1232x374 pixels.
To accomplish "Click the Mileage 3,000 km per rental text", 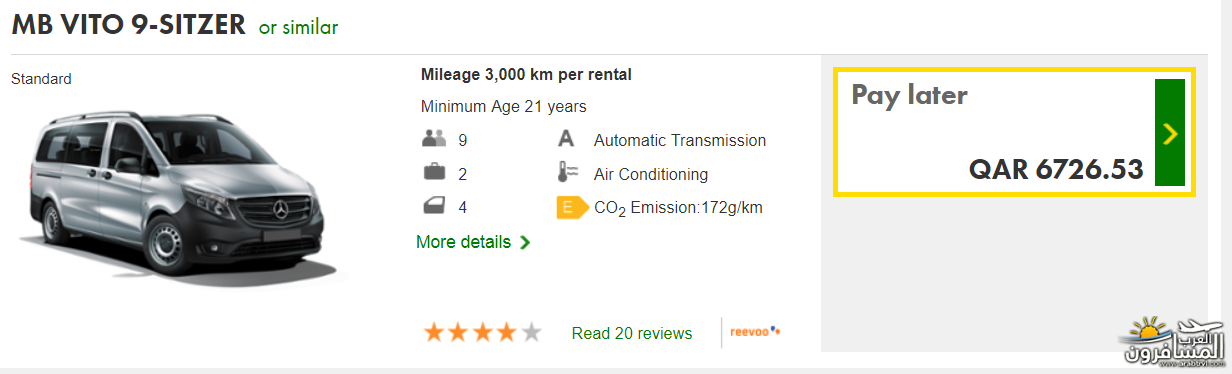I will (x=526, y=75).
